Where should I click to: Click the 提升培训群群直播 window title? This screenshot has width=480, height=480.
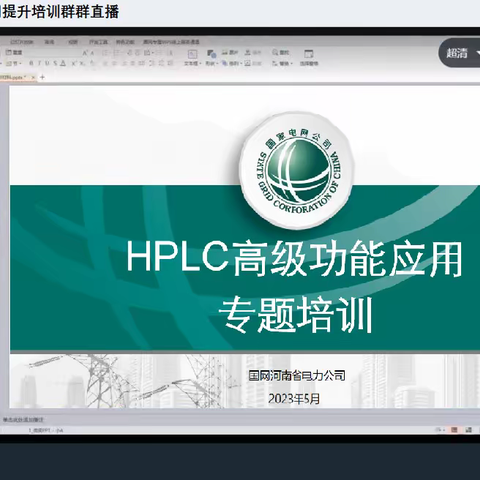click(x=60, y=12)
